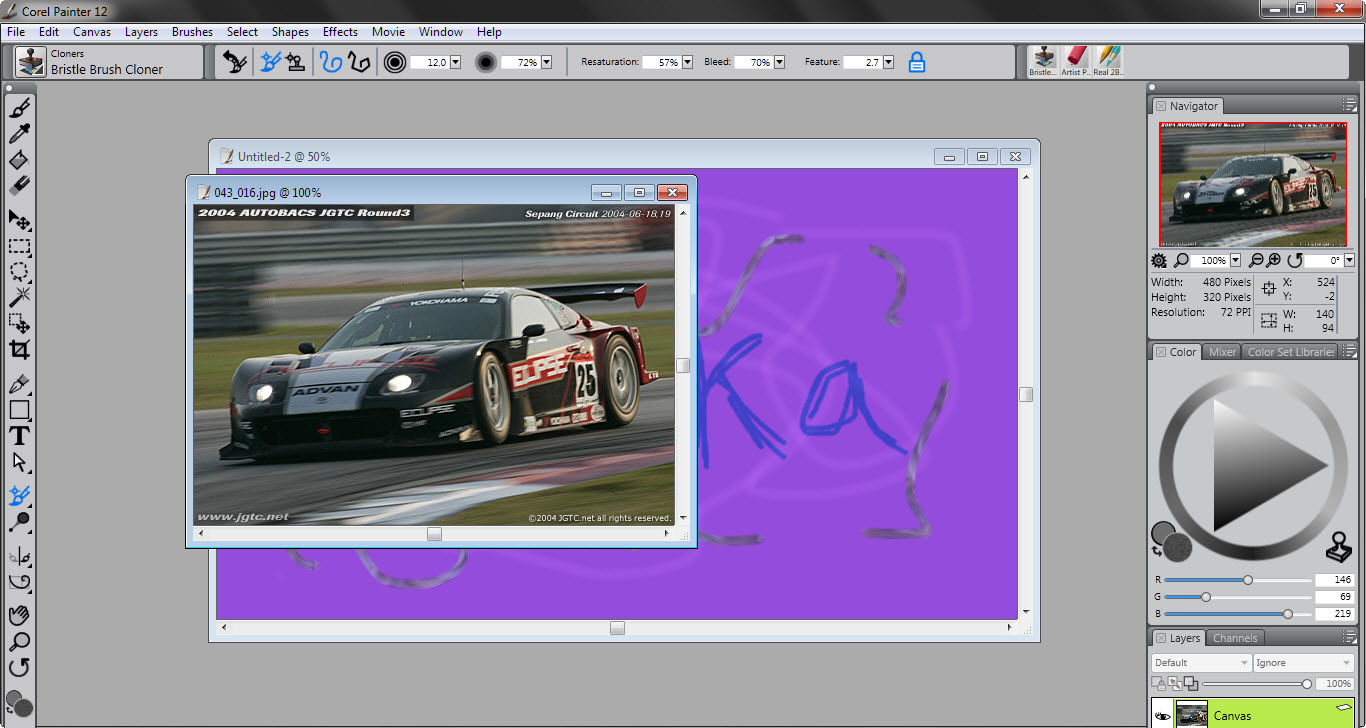Switch to the Channels tab

click(1235, 638)
